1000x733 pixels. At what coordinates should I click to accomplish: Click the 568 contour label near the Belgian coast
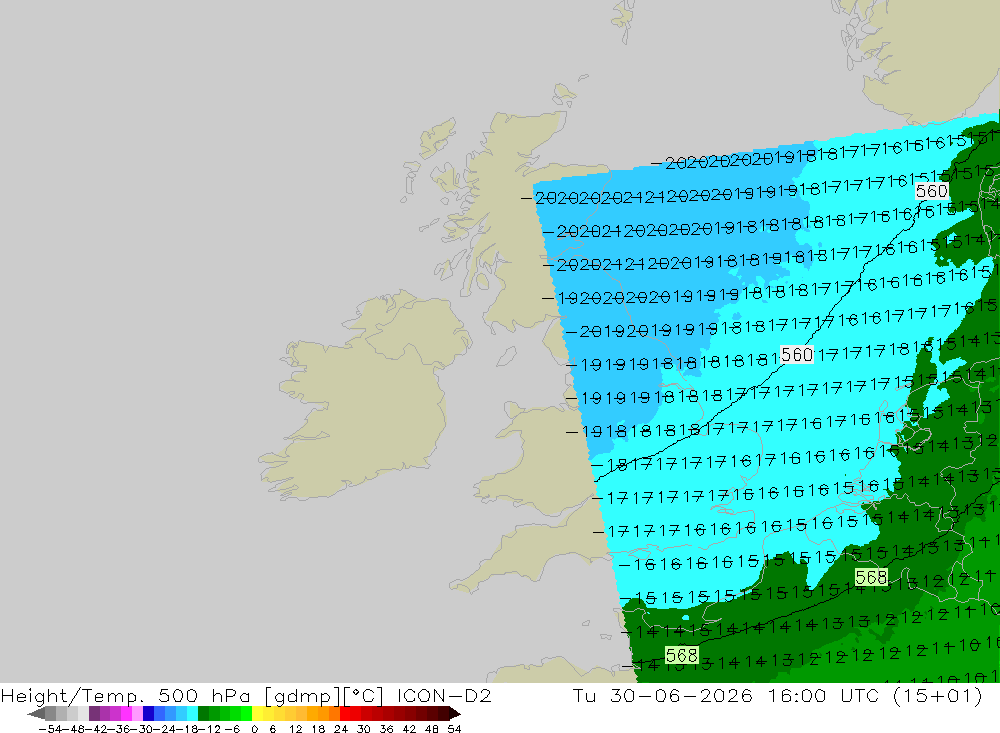871,577
